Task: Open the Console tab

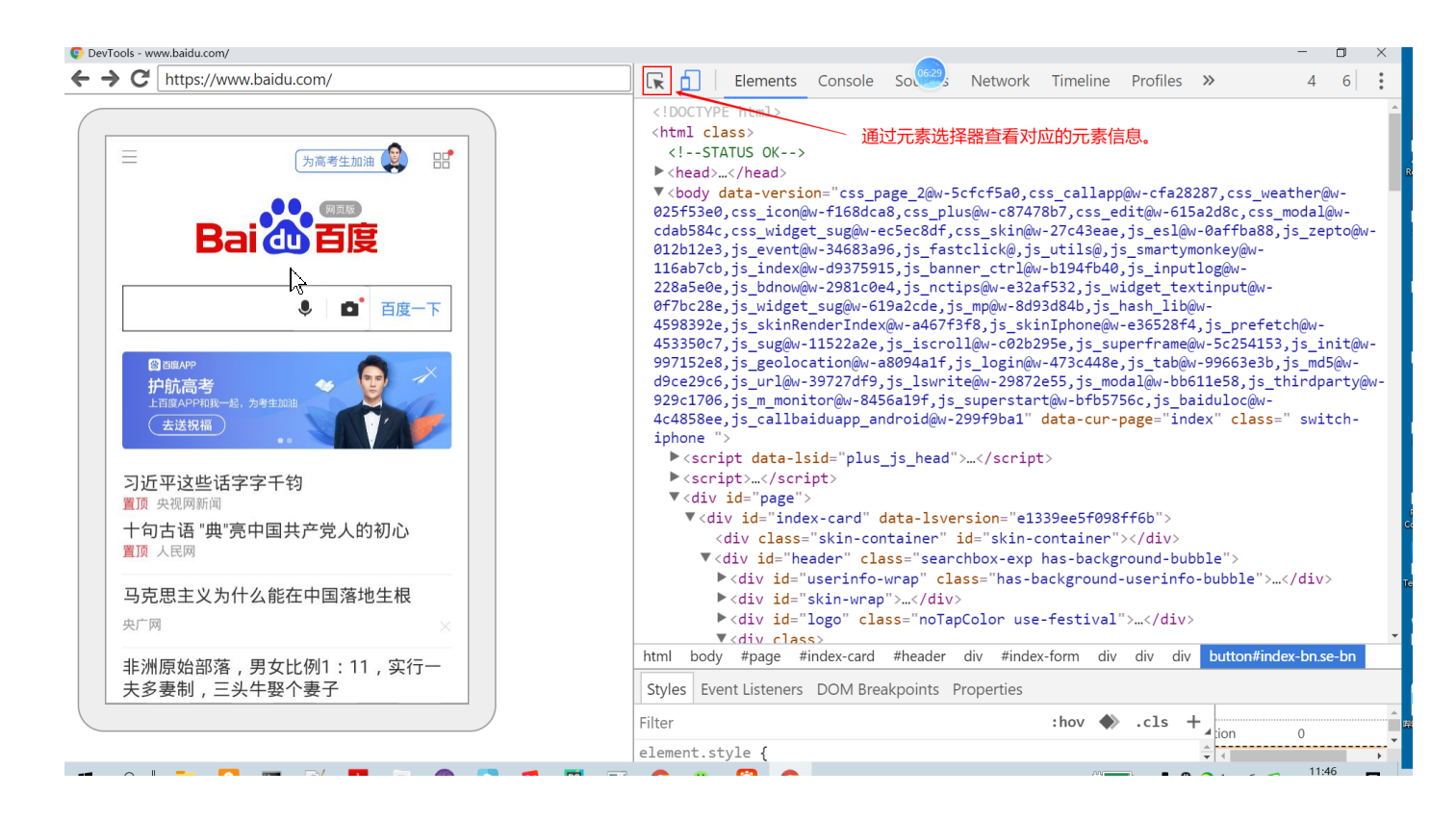Action: [x=846, y=81]
